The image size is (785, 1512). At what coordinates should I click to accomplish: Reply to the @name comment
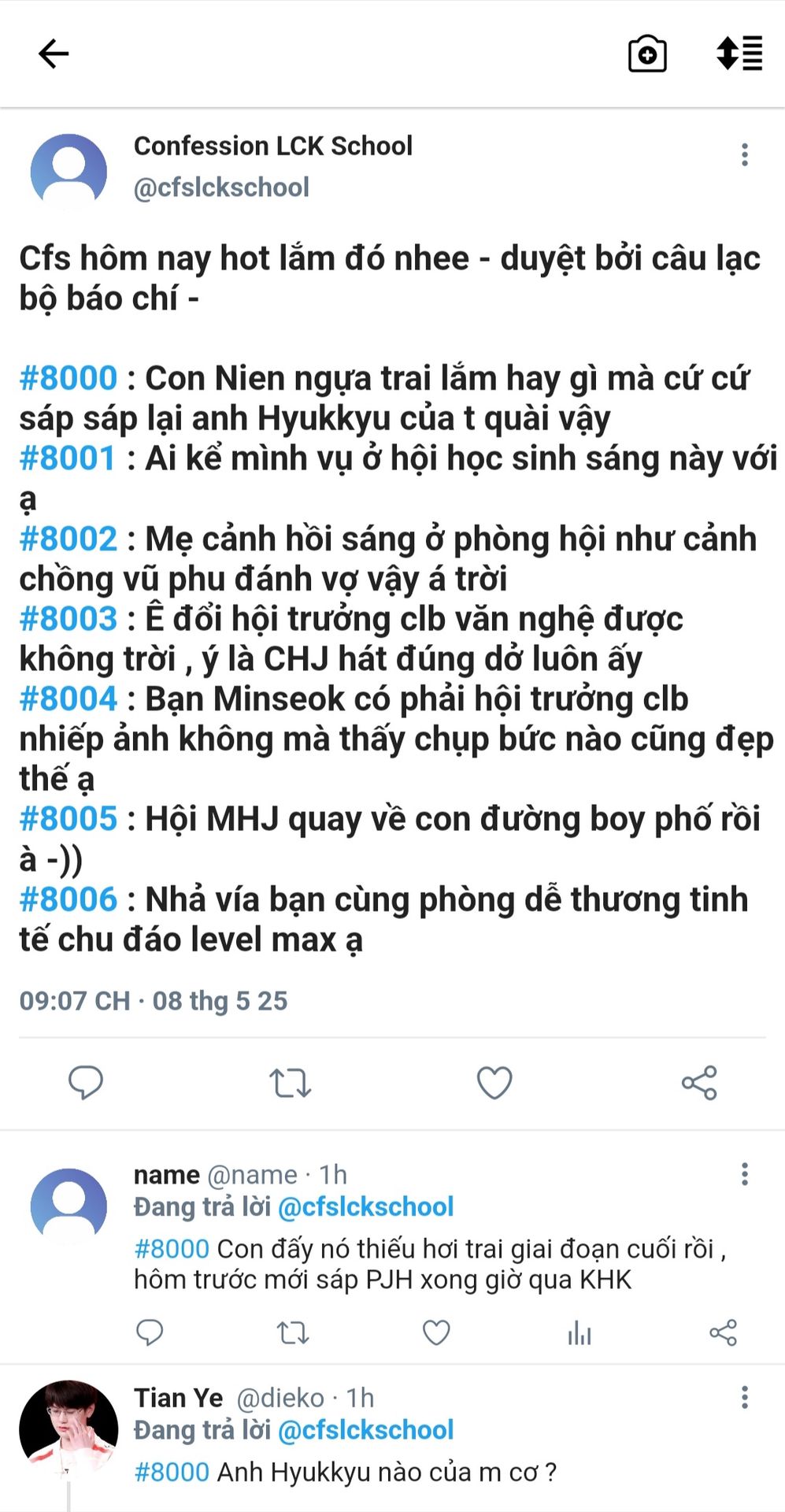click(150, 1332)
